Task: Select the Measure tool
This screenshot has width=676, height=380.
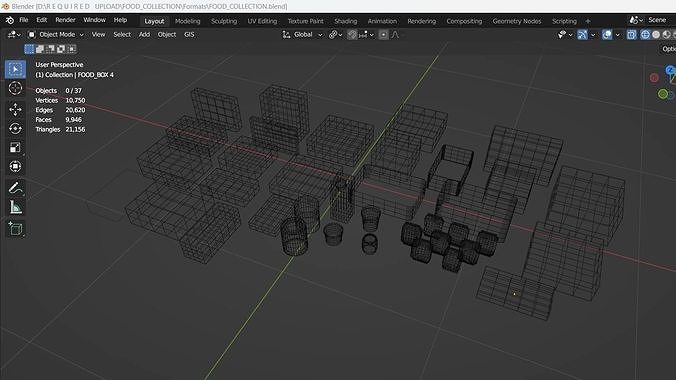Action: (x=15, y=207)
